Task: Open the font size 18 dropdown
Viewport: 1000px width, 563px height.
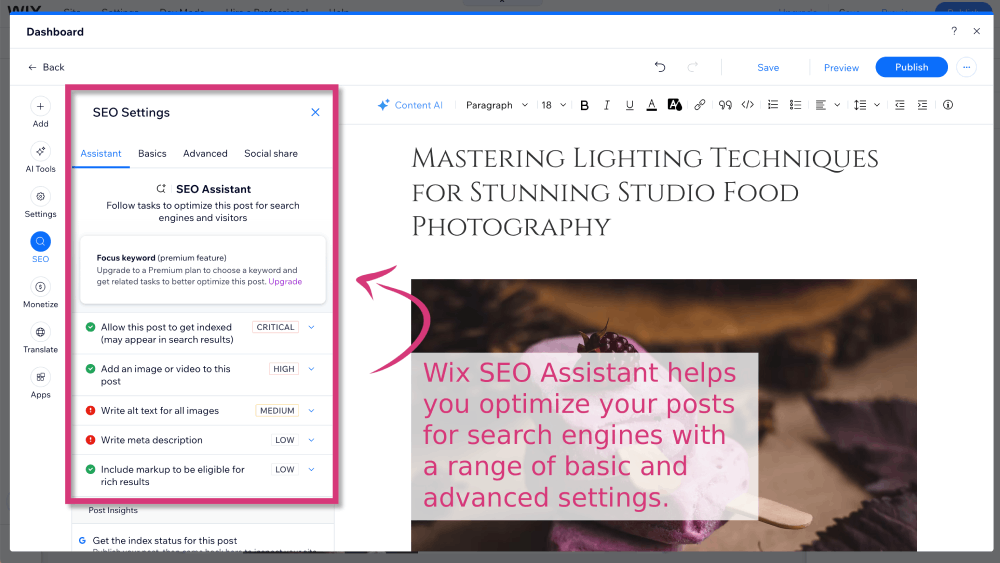Action: click(x=554, y=105)
